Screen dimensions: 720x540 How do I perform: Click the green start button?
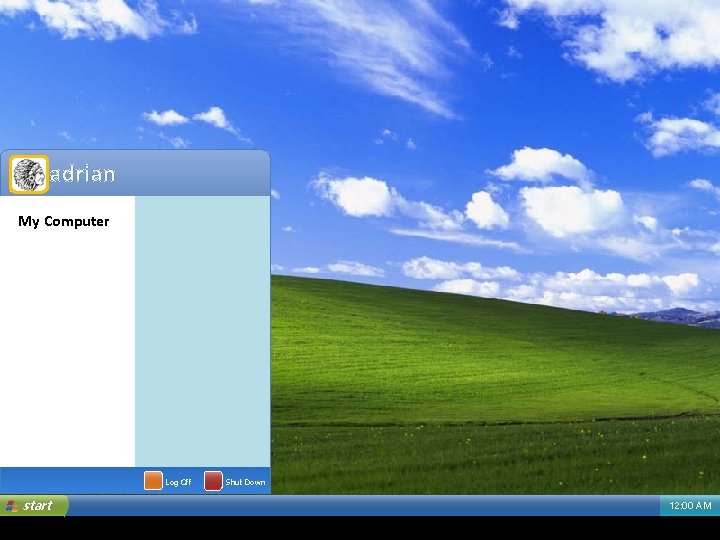tap(34, 506)
